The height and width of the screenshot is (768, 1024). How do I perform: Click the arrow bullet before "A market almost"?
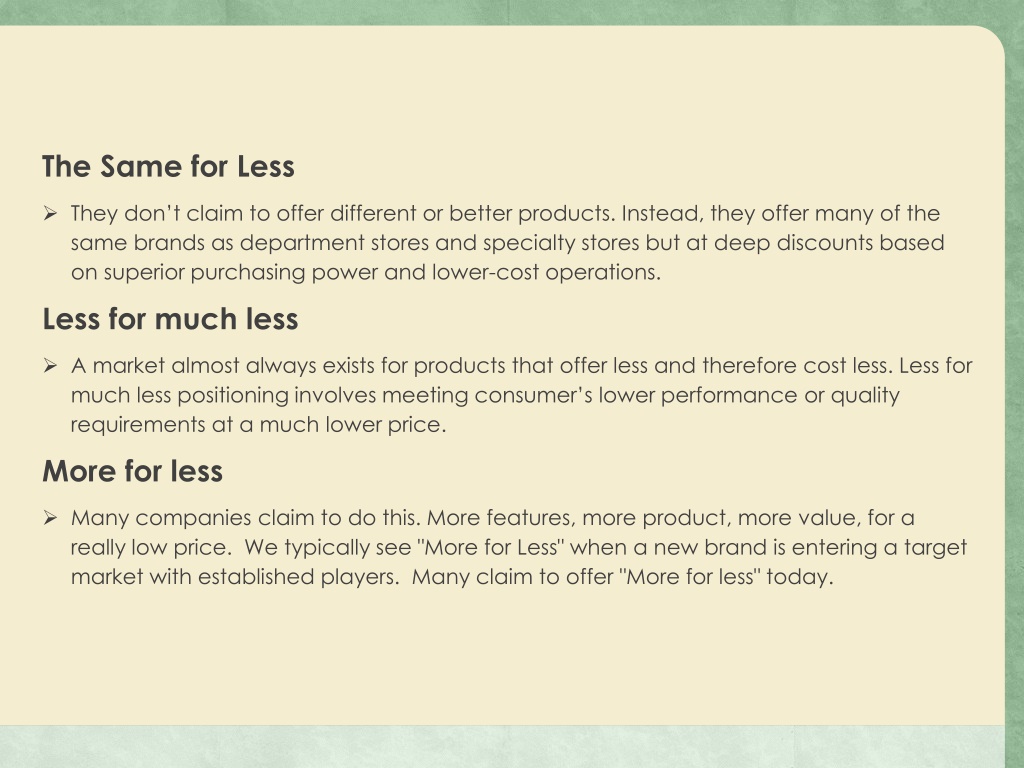pos(50,365)
